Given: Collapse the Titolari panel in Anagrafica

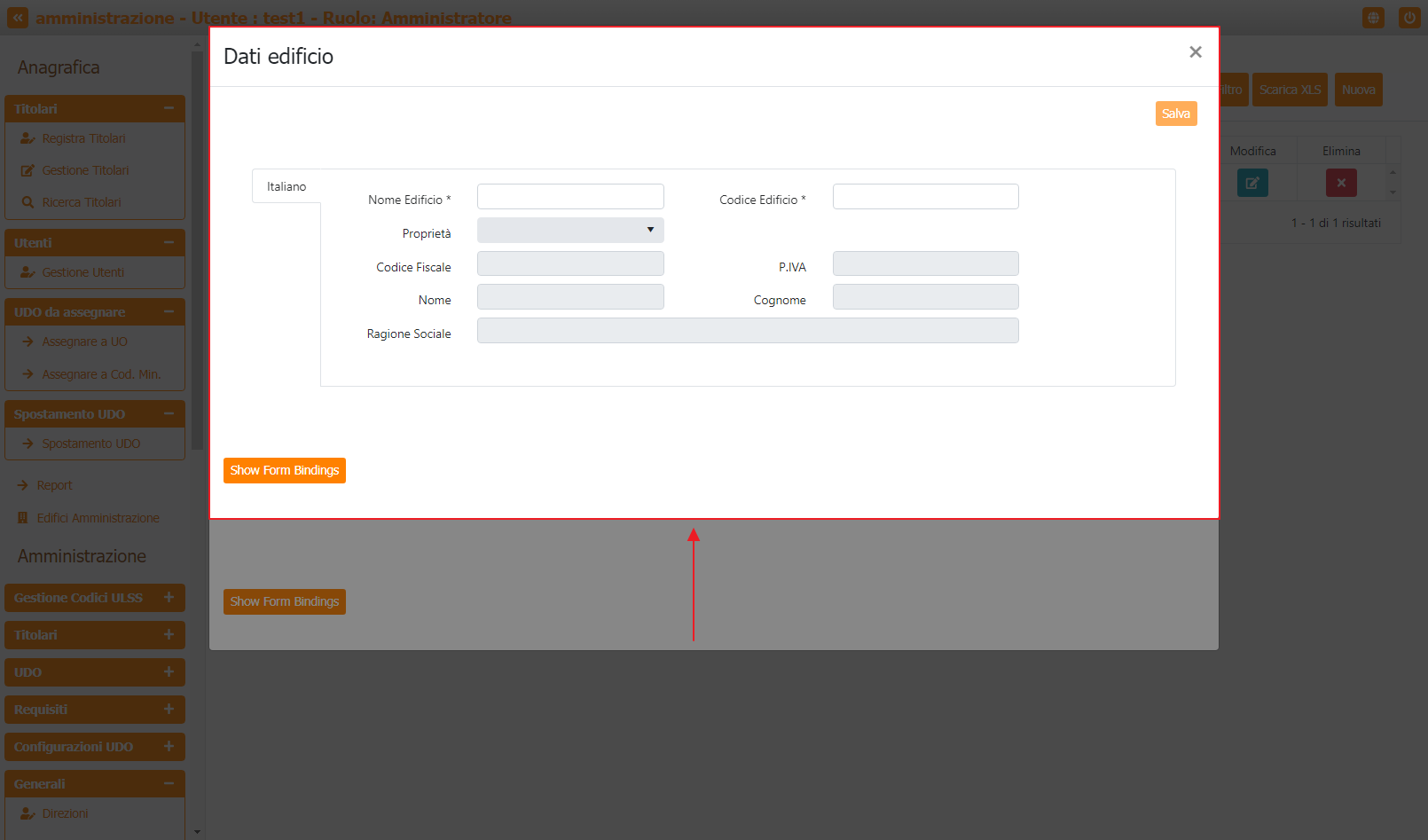Looking at the screenshot, I should point(169,108).
